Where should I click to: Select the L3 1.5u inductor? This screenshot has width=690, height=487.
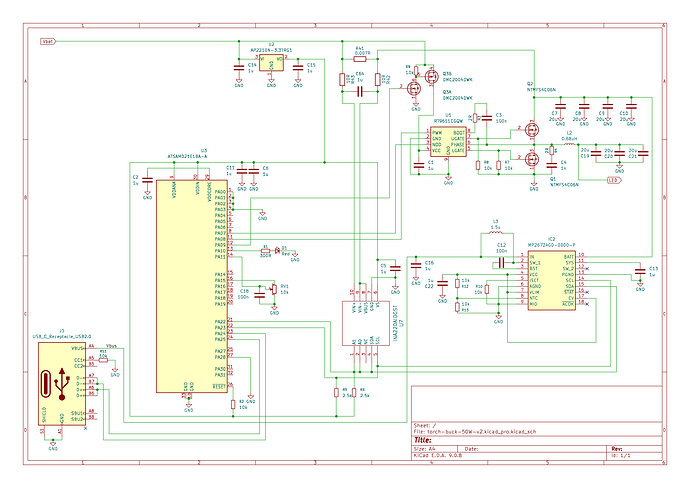(495, 233)
